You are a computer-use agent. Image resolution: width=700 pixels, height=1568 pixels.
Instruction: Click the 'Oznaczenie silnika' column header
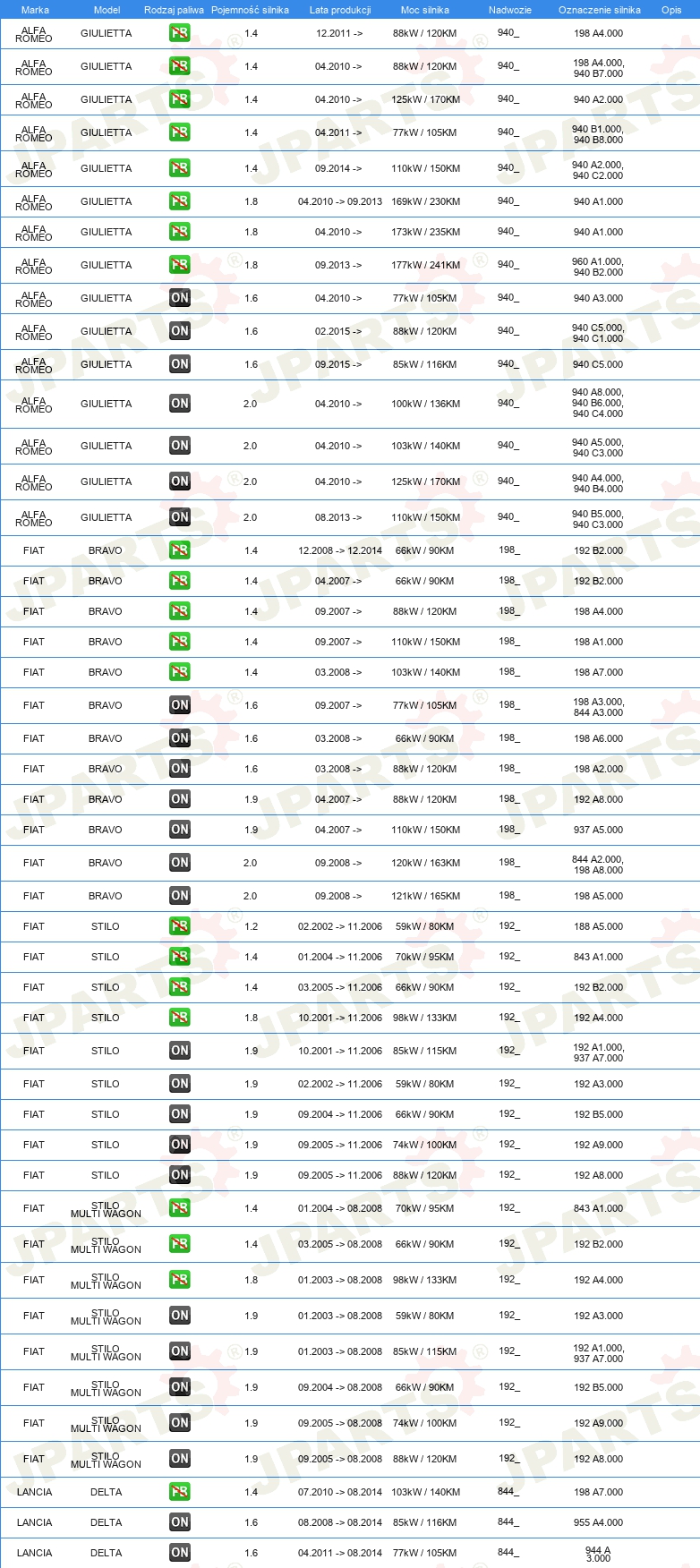click(x=600, y=10)
